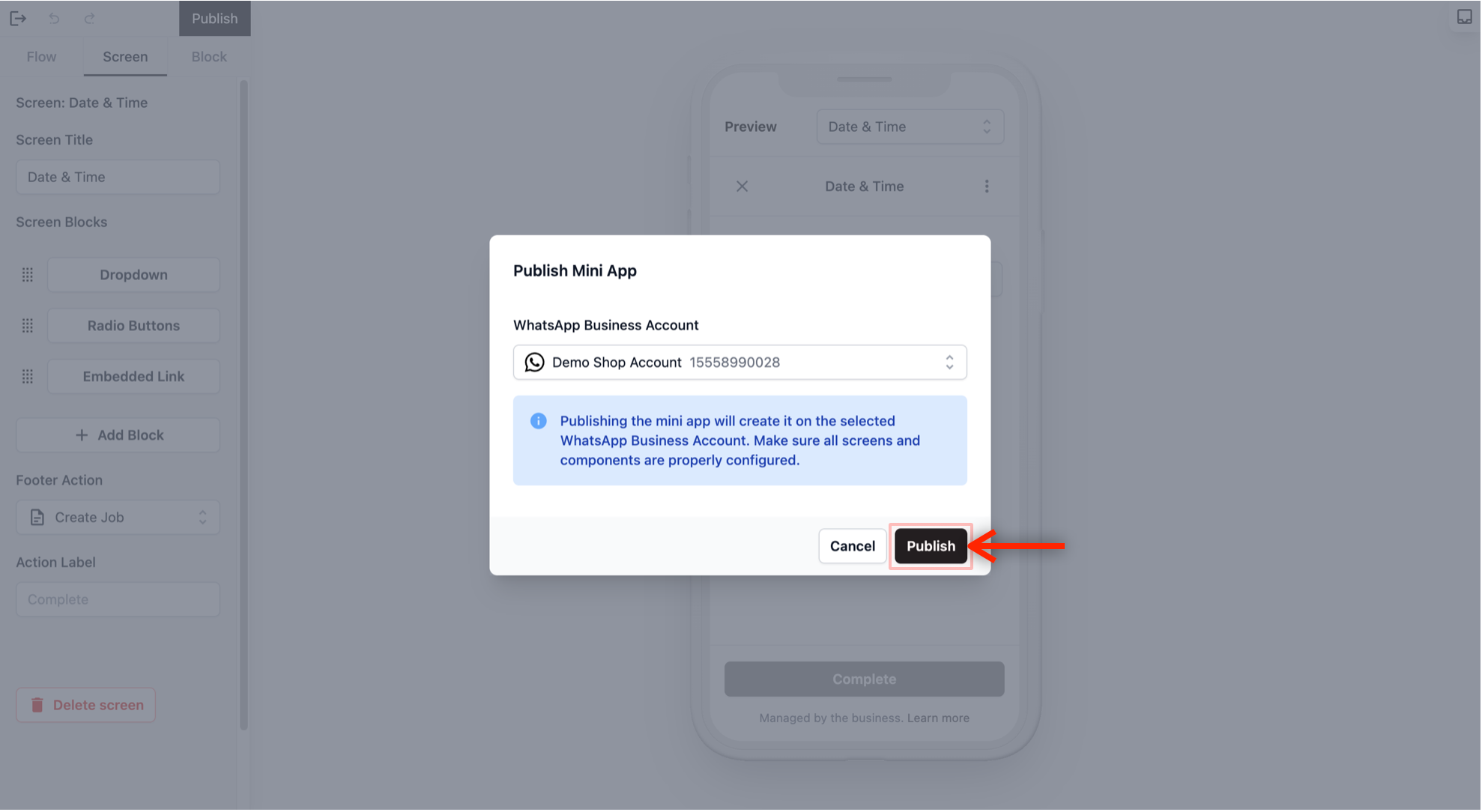
Task: Click the Screen Title input field
Action: click(118, 178)
